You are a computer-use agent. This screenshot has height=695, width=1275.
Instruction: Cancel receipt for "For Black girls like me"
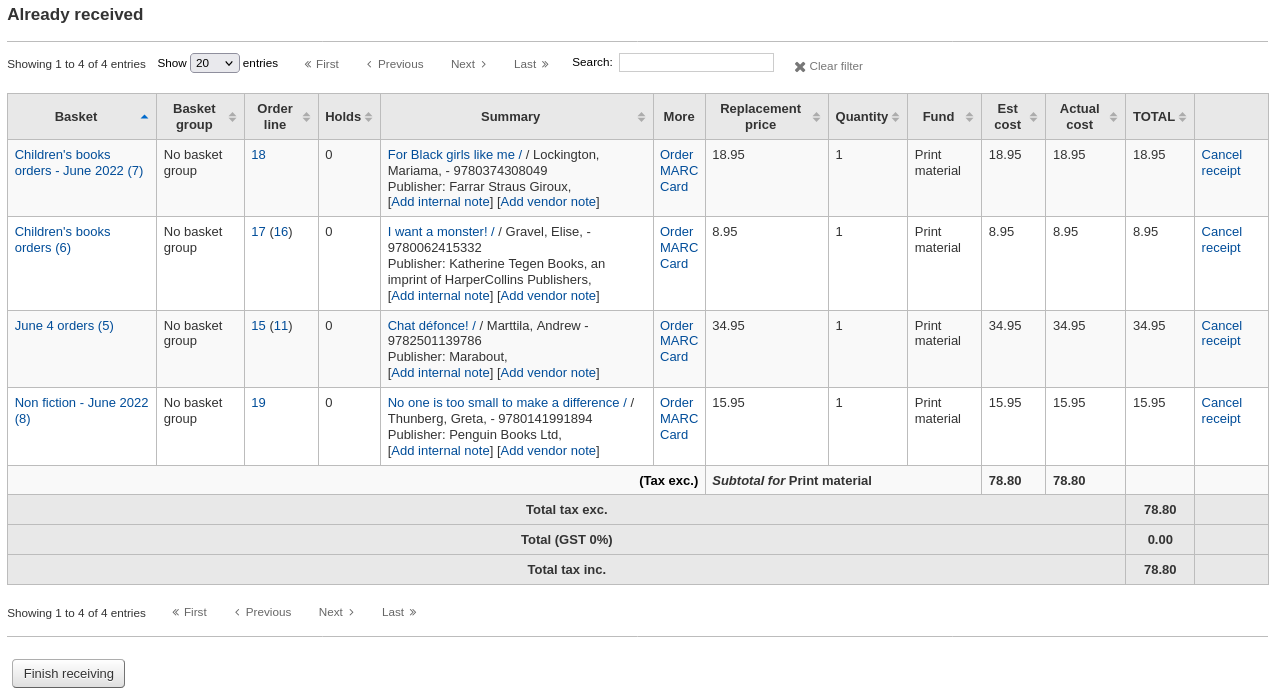pyautogui.click(x=1221, y=162)
